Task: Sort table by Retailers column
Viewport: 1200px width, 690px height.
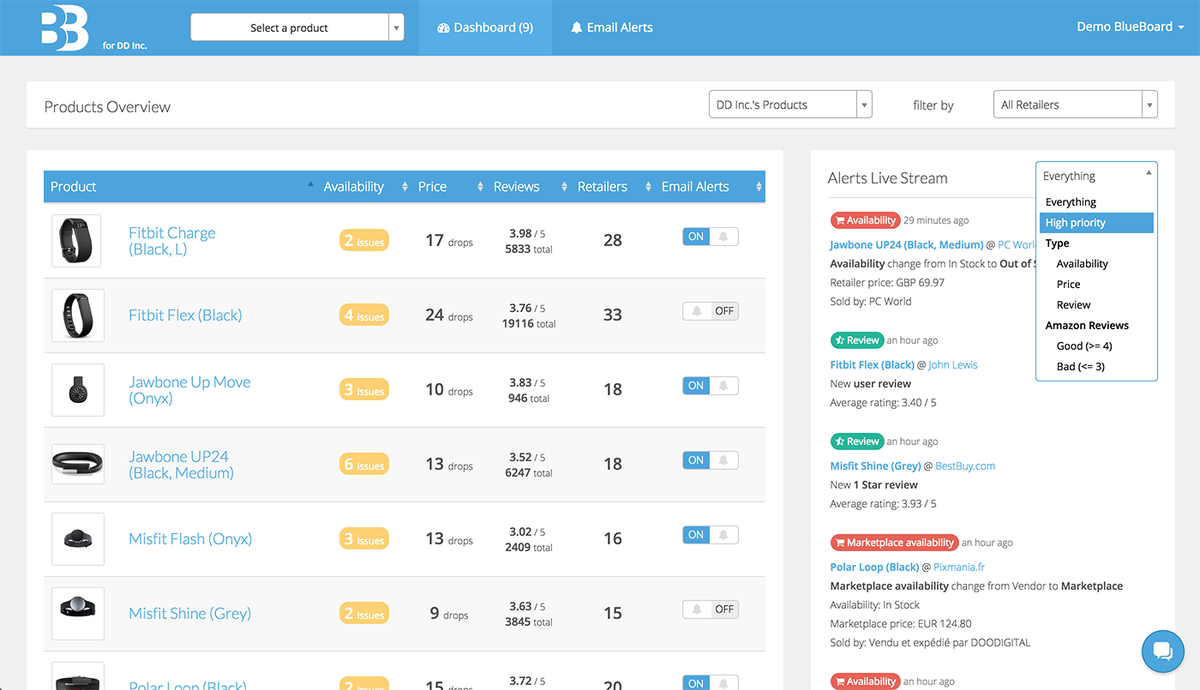Action: pyautogui.click(x=610, y=186)
